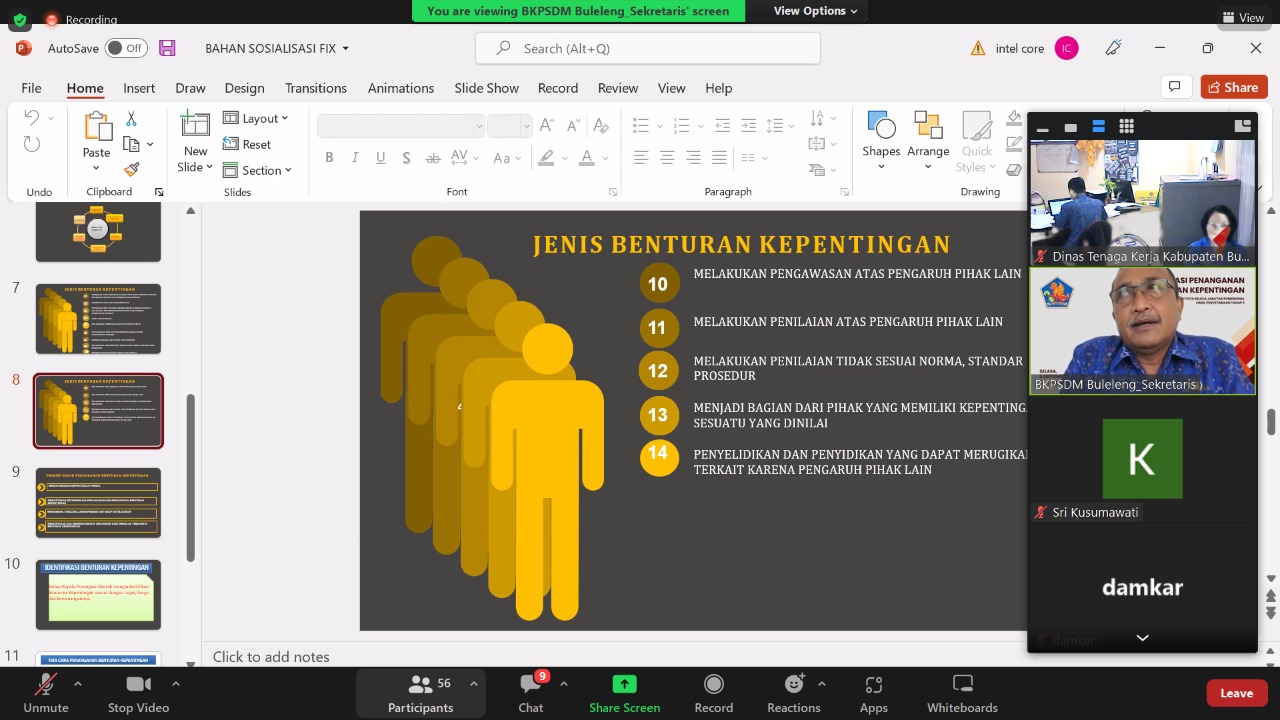
Task: Expand the View Options dropdown
Action: click(x=815, y=11)
